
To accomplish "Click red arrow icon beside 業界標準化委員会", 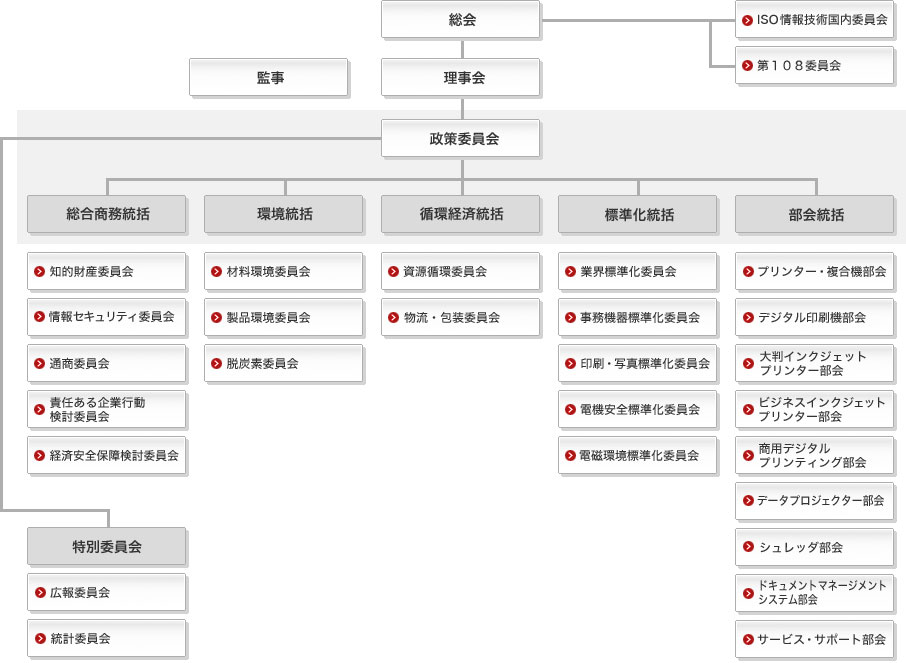I will pos(570,271).
